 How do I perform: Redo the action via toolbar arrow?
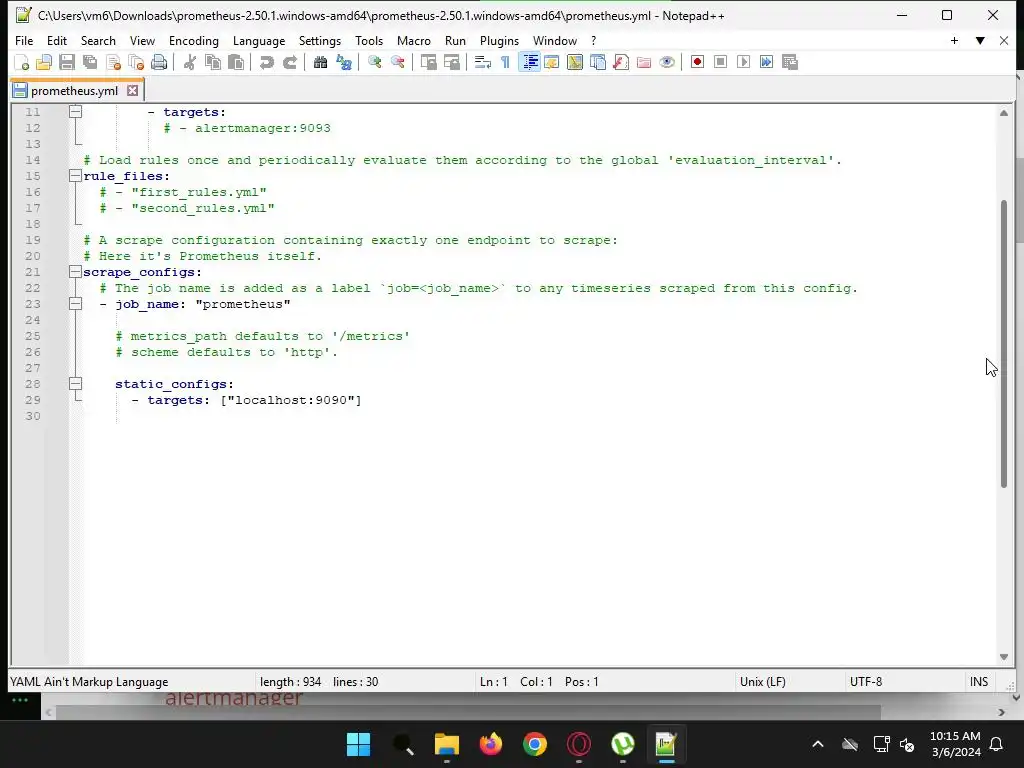[x=289, y=62]
